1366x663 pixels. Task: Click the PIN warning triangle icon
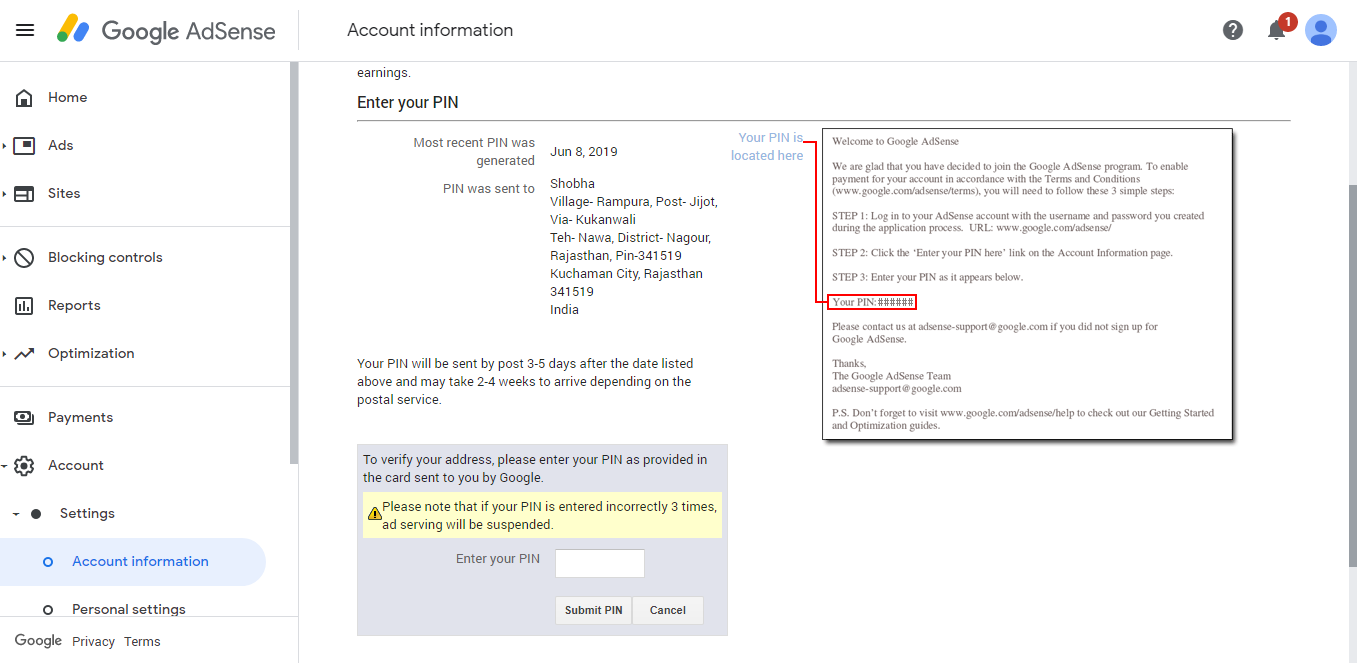(375, 513)
